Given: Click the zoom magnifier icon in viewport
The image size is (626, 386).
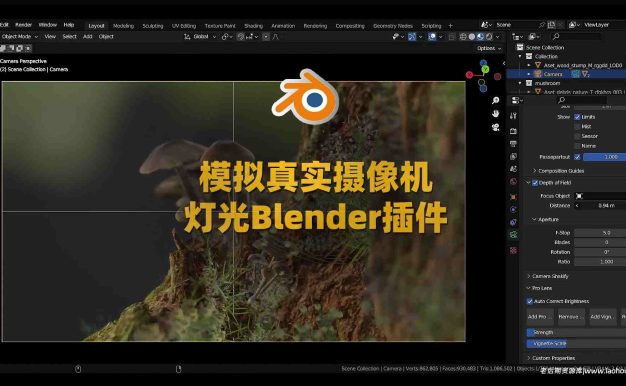Looking at the screenshot, I should point(495,100).
